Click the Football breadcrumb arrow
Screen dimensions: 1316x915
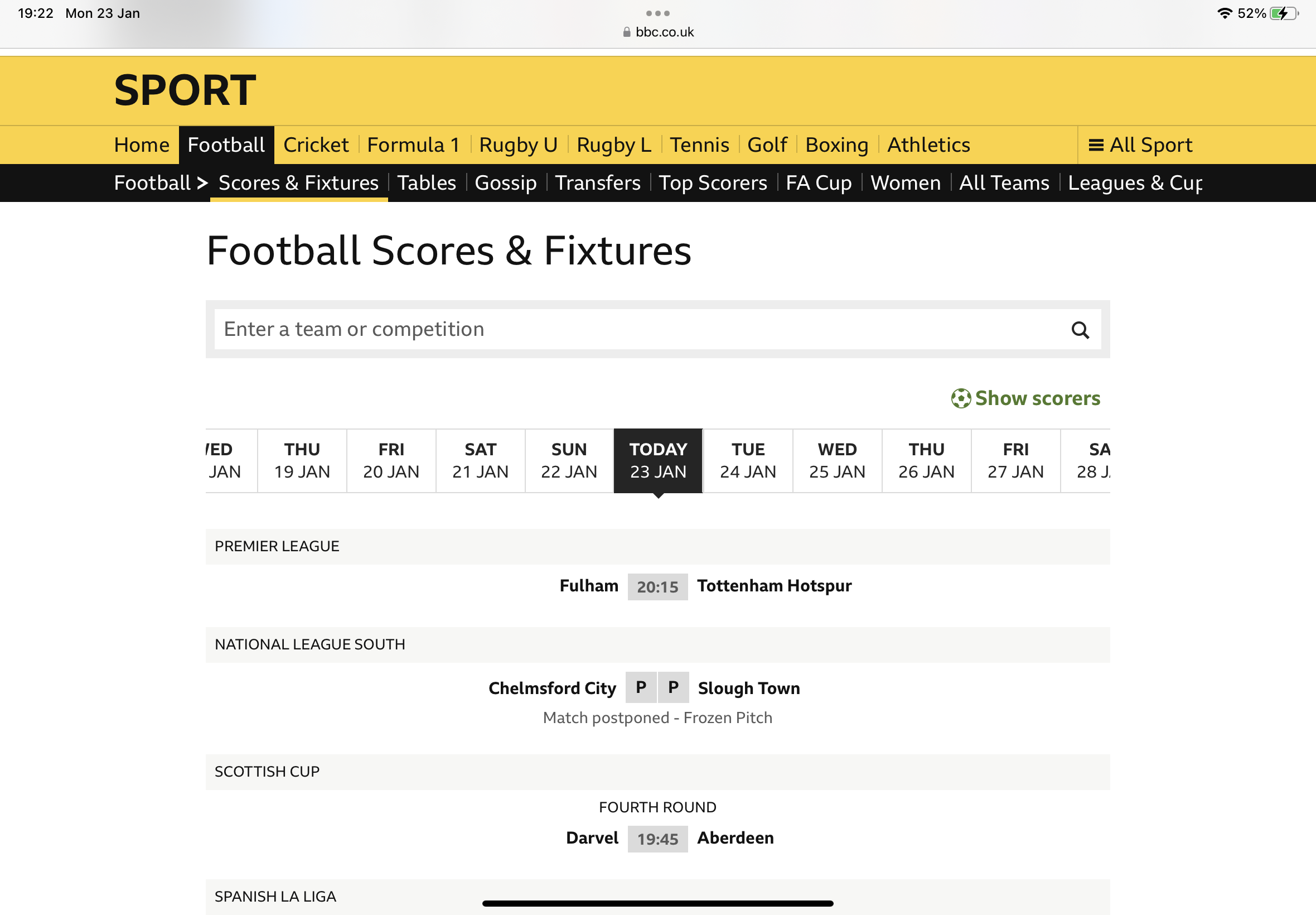tap(202, 183)
